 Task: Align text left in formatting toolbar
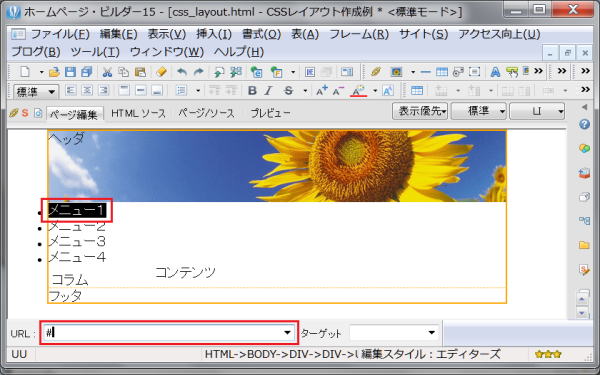tap(71, 91)
